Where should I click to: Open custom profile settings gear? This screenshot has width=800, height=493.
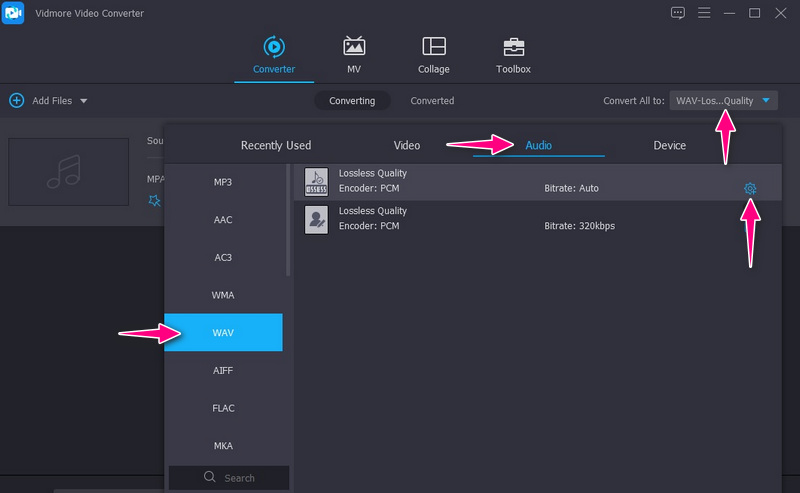pos(750,188)
